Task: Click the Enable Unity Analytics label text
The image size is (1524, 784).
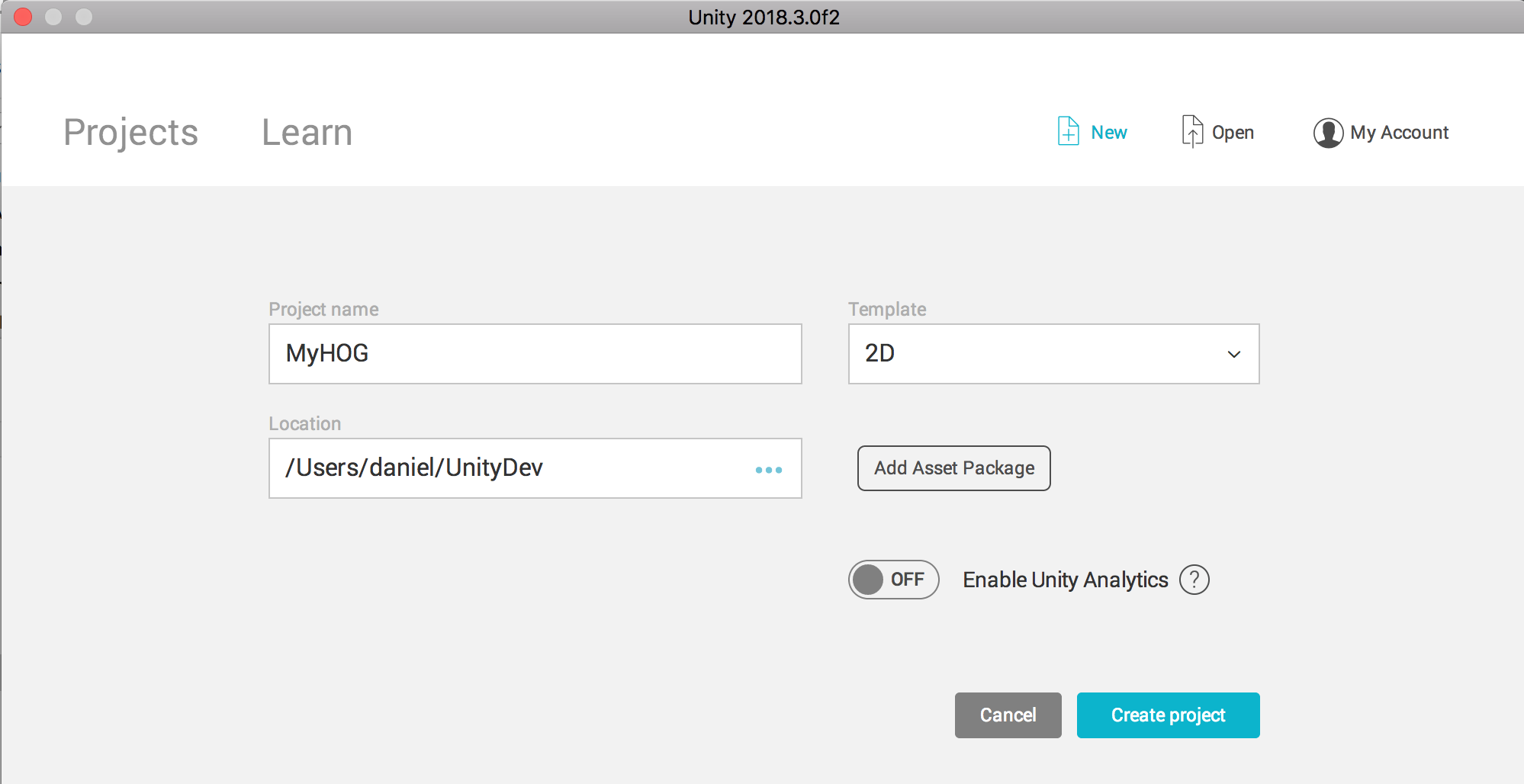Action: (x=1065, y=580)
